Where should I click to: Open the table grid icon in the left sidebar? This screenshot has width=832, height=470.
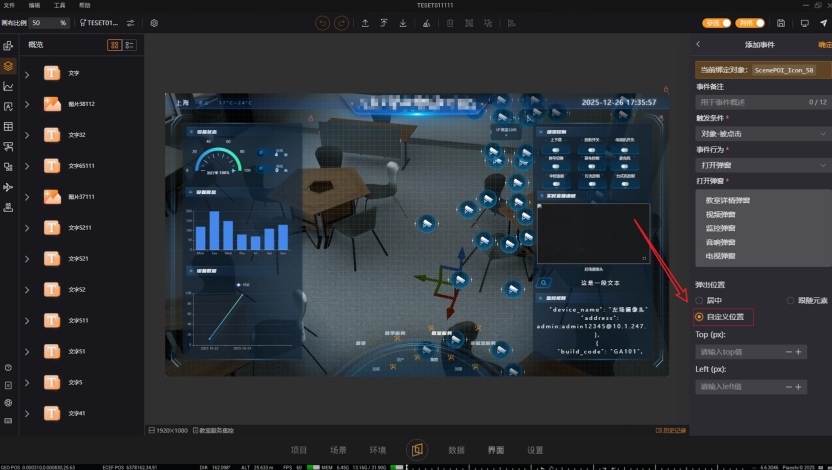pos(8,127)
